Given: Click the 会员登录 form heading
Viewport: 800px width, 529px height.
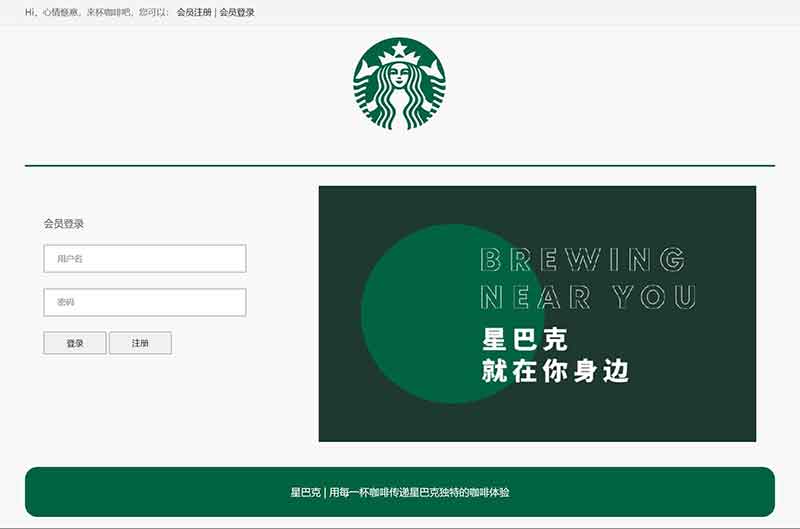Looking at the screenshot, I should [x=64, y=224].
